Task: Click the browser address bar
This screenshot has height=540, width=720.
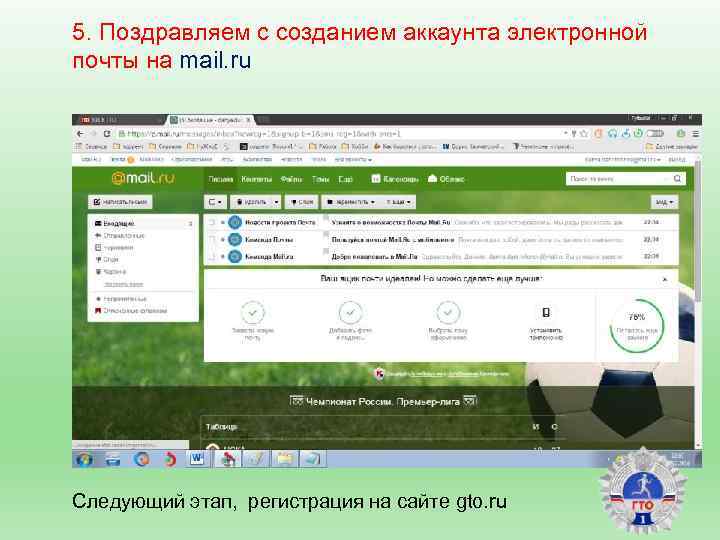Action: click(340, 134)
